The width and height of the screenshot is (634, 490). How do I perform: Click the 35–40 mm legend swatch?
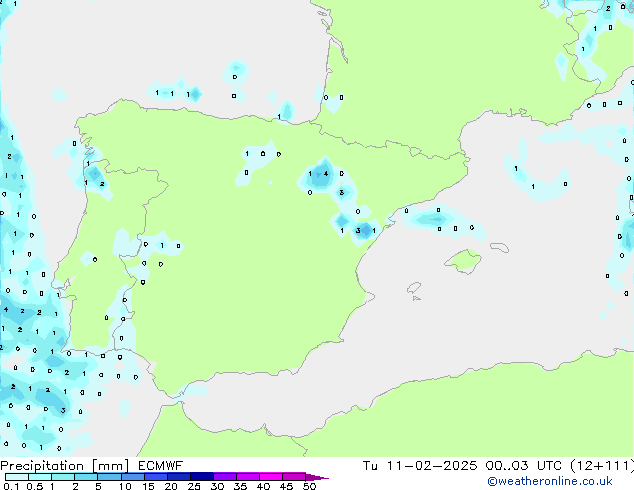coord(248,477)
